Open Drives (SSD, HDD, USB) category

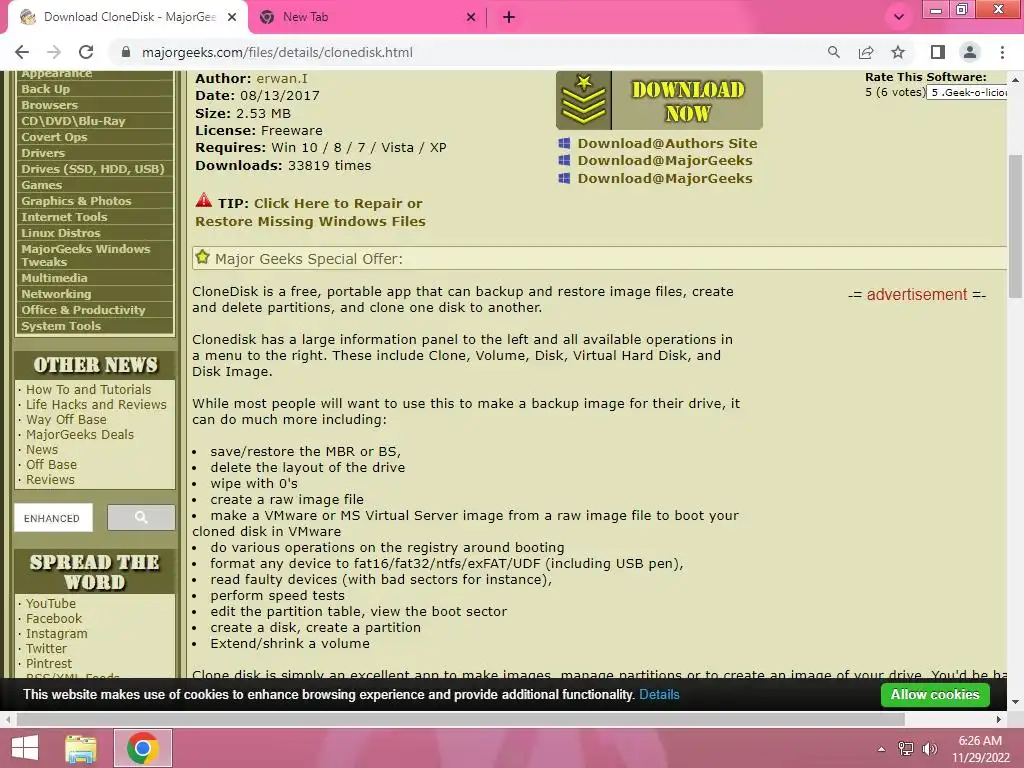[x=95, y=169]
